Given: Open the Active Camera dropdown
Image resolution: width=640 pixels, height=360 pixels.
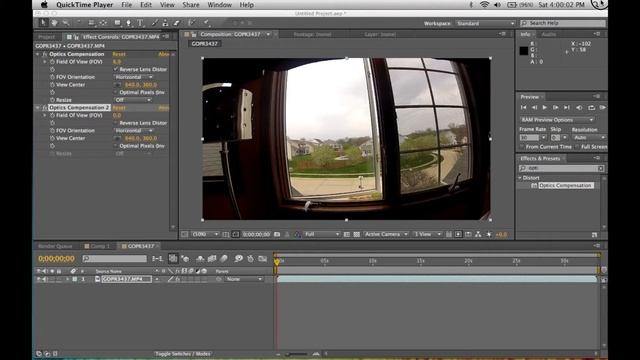Looking at the screenshot, I should point(385,234).
